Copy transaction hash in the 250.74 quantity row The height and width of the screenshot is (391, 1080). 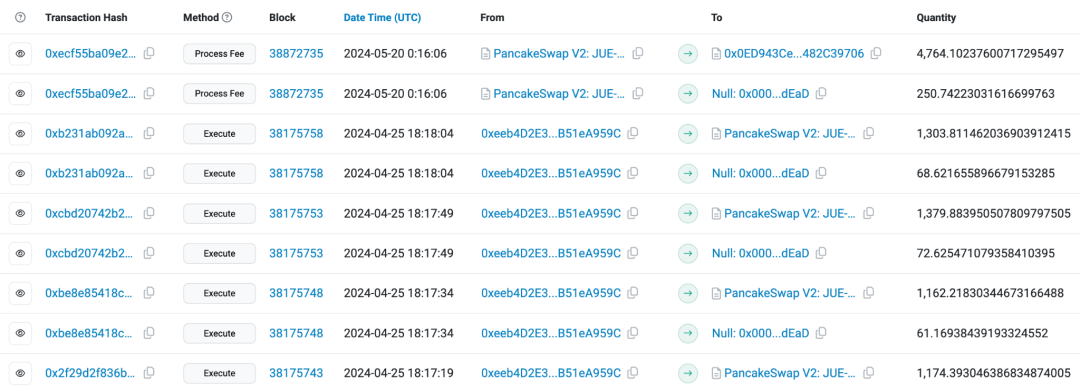pyautogui.click(x=149, y=94)
